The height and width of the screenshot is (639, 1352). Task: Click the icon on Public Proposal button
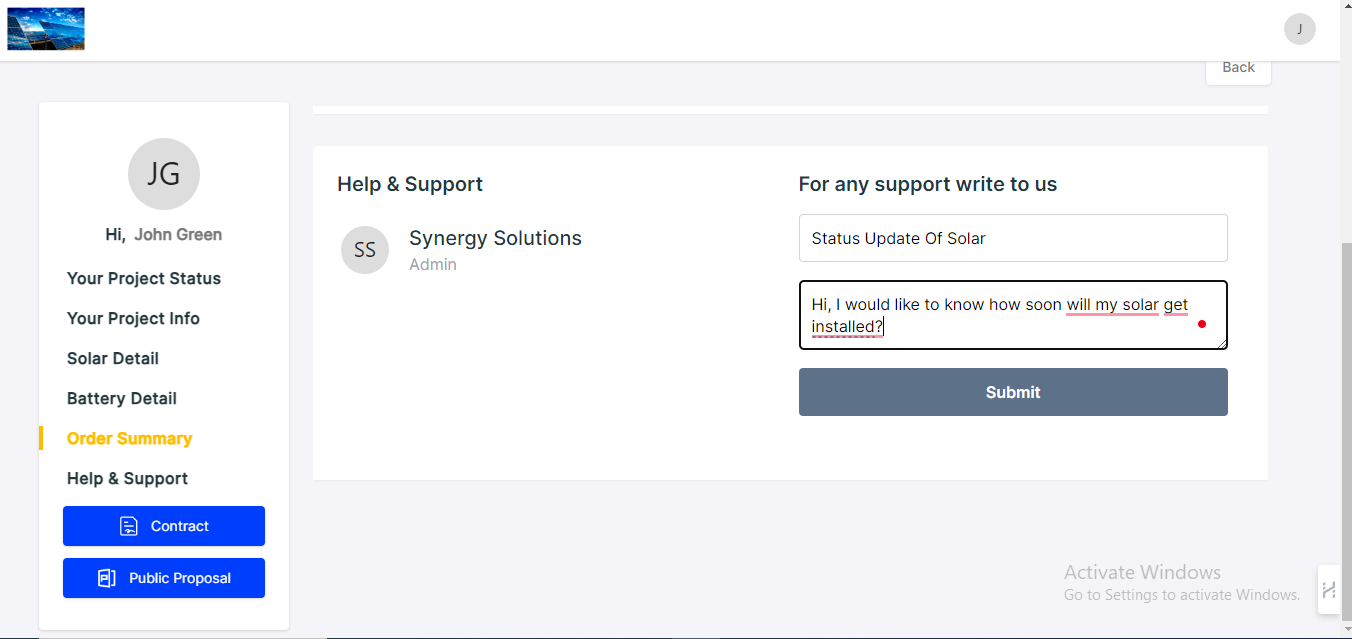pos(105,578)
